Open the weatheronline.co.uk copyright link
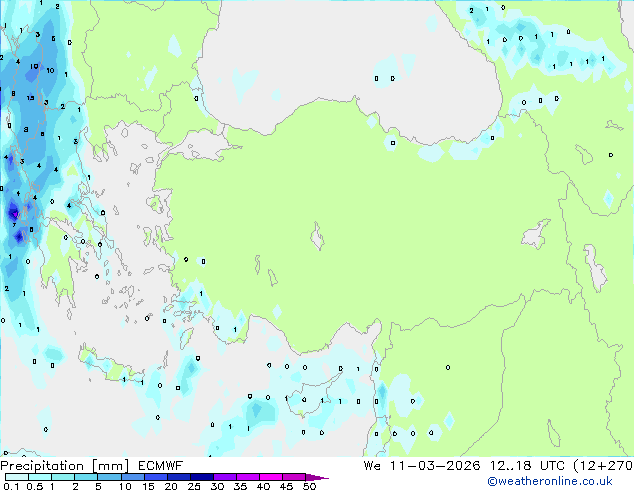 (x=550, y=481)
